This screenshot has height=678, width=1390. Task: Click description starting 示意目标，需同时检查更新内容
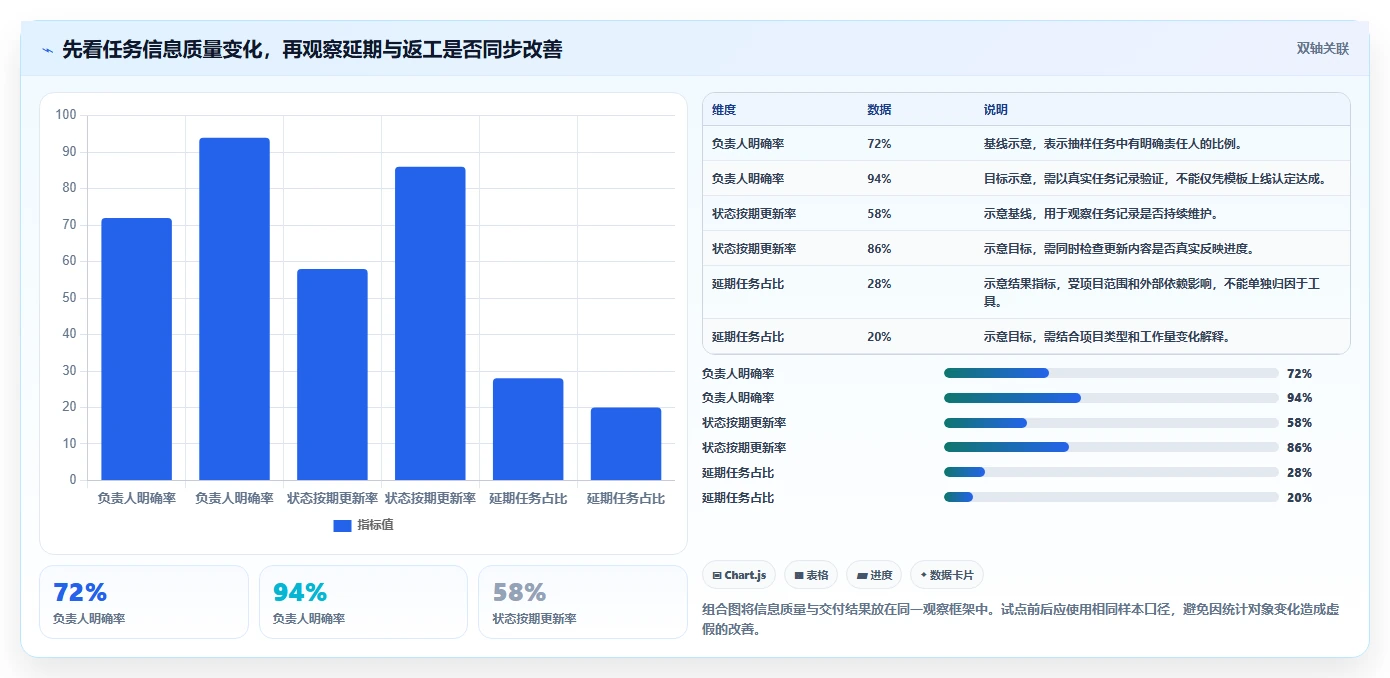tap(1119, 249)
